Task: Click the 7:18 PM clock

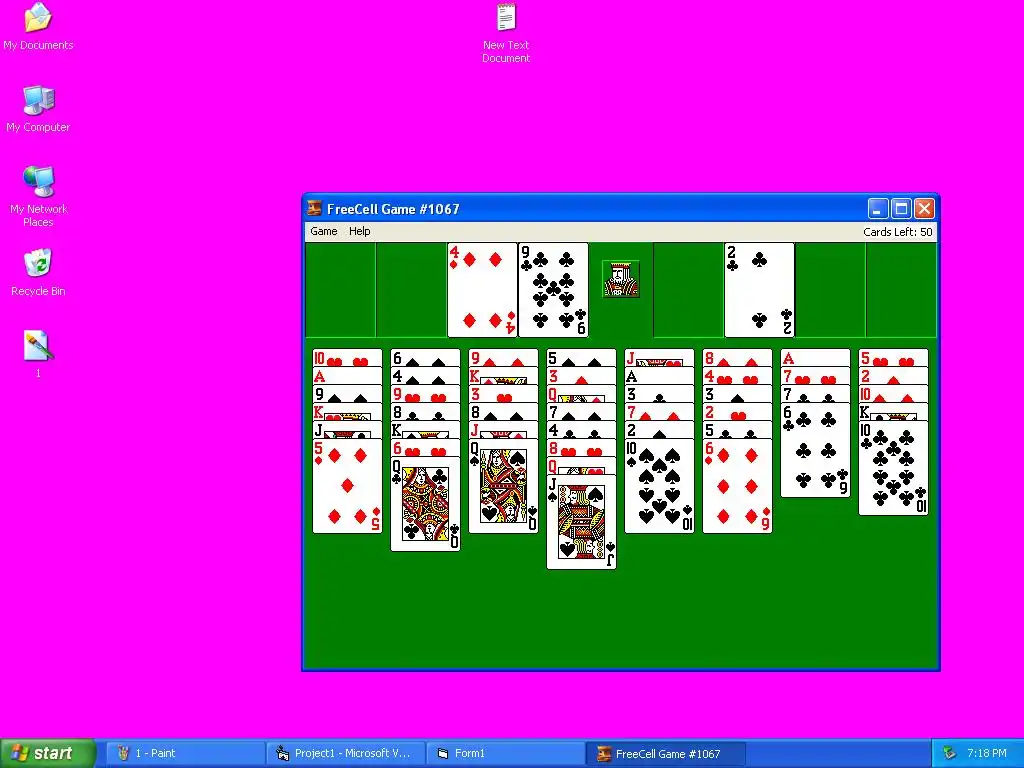Action: 987,753
